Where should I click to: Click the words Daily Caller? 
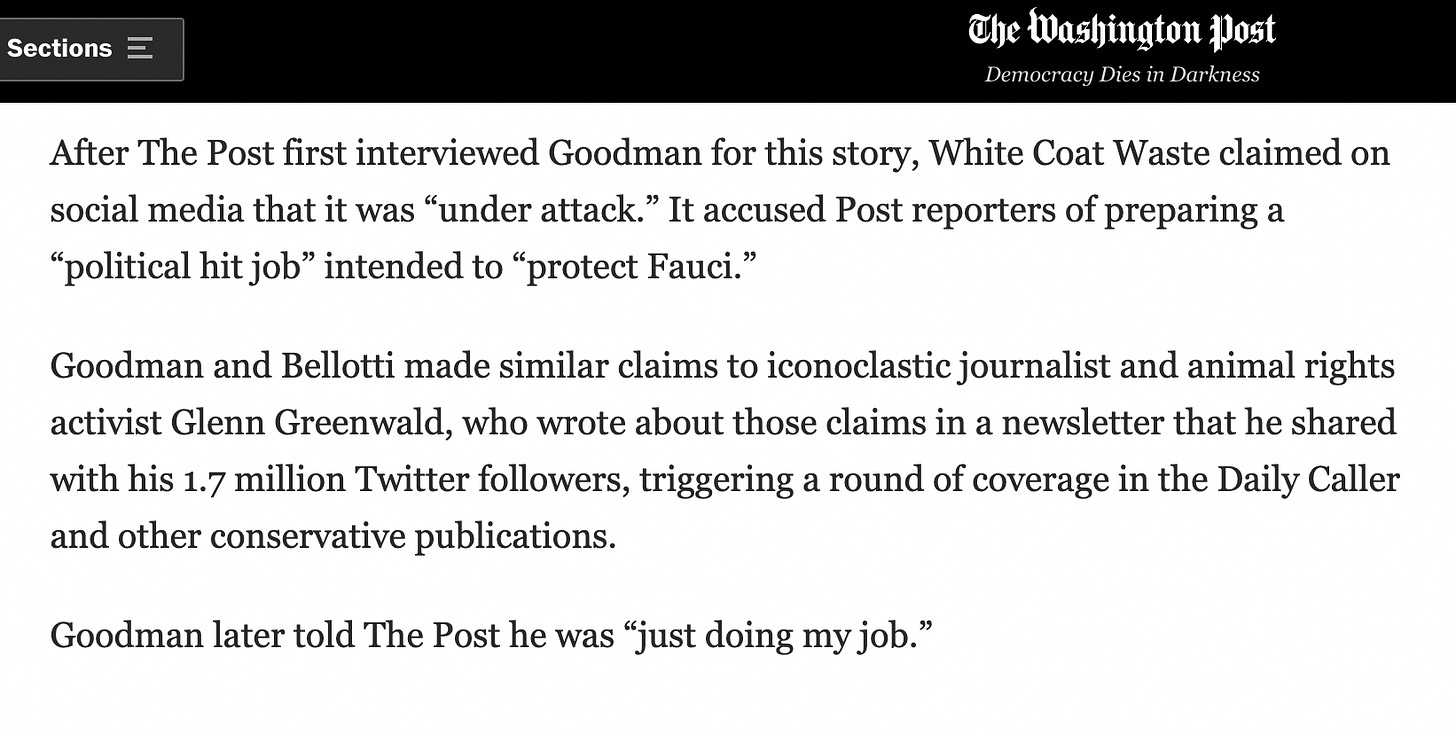[x=1308, y=480]
